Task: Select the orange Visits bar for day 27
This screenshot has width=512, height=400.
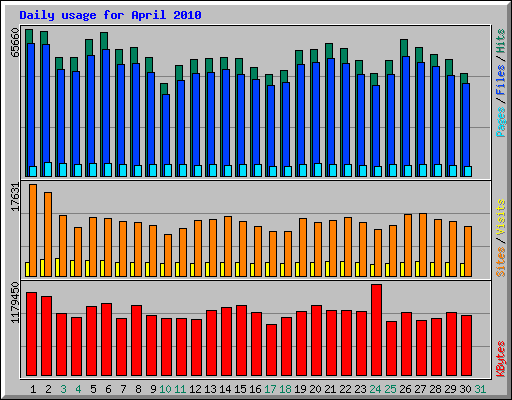Action: point(423,245)
